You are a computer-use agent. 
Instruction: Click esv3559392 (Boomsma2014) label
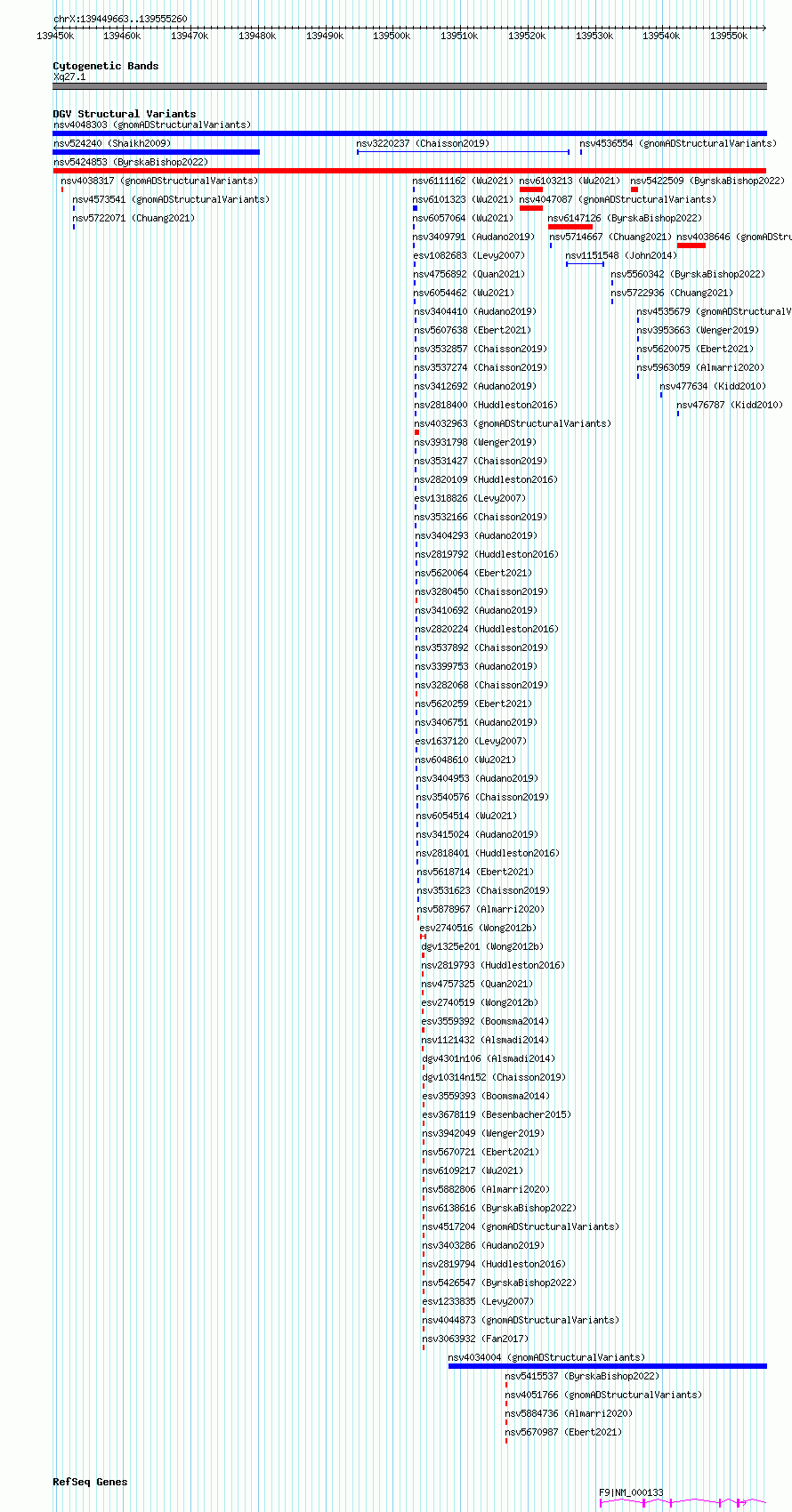coord(485,1021)
